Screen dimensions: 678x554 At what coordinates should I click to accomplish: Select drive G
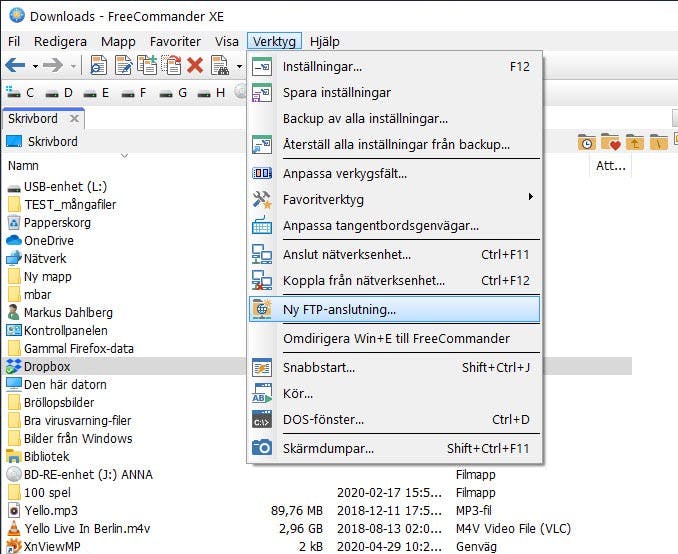[173, 93]
